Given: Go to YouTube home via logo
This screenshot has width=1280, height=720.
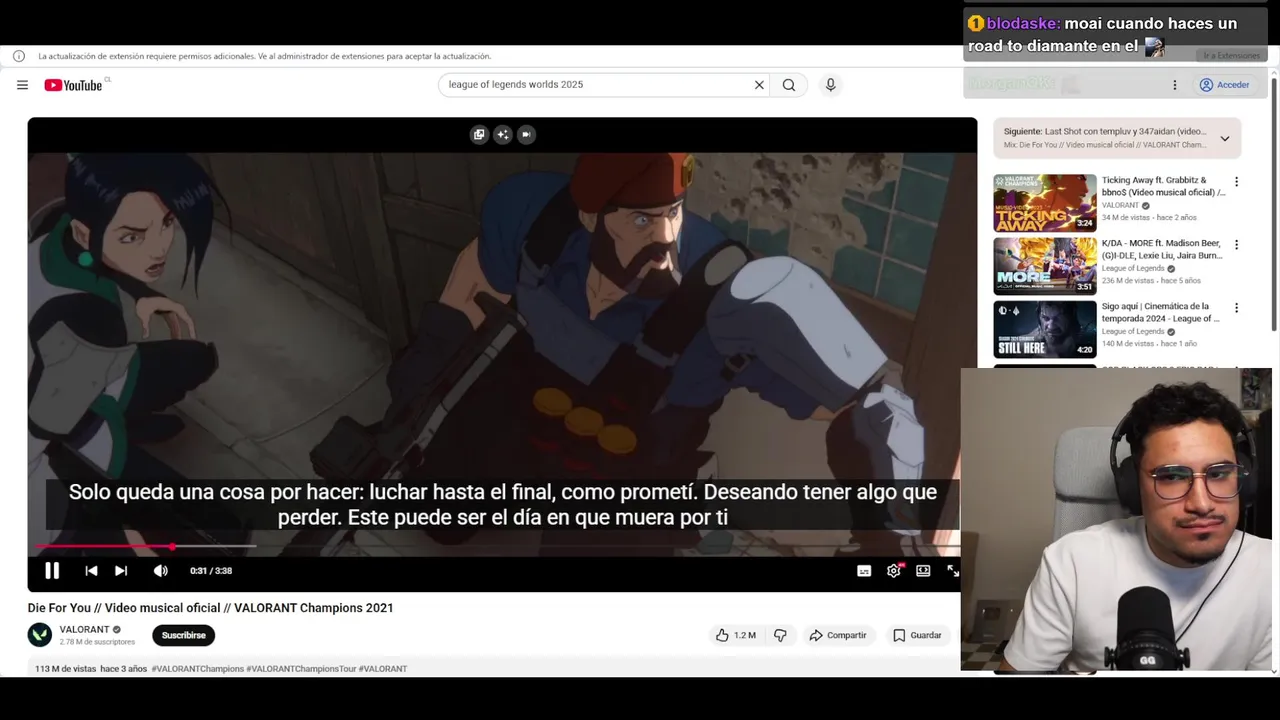Looking at the screenshot, I should tap(74, 85).
